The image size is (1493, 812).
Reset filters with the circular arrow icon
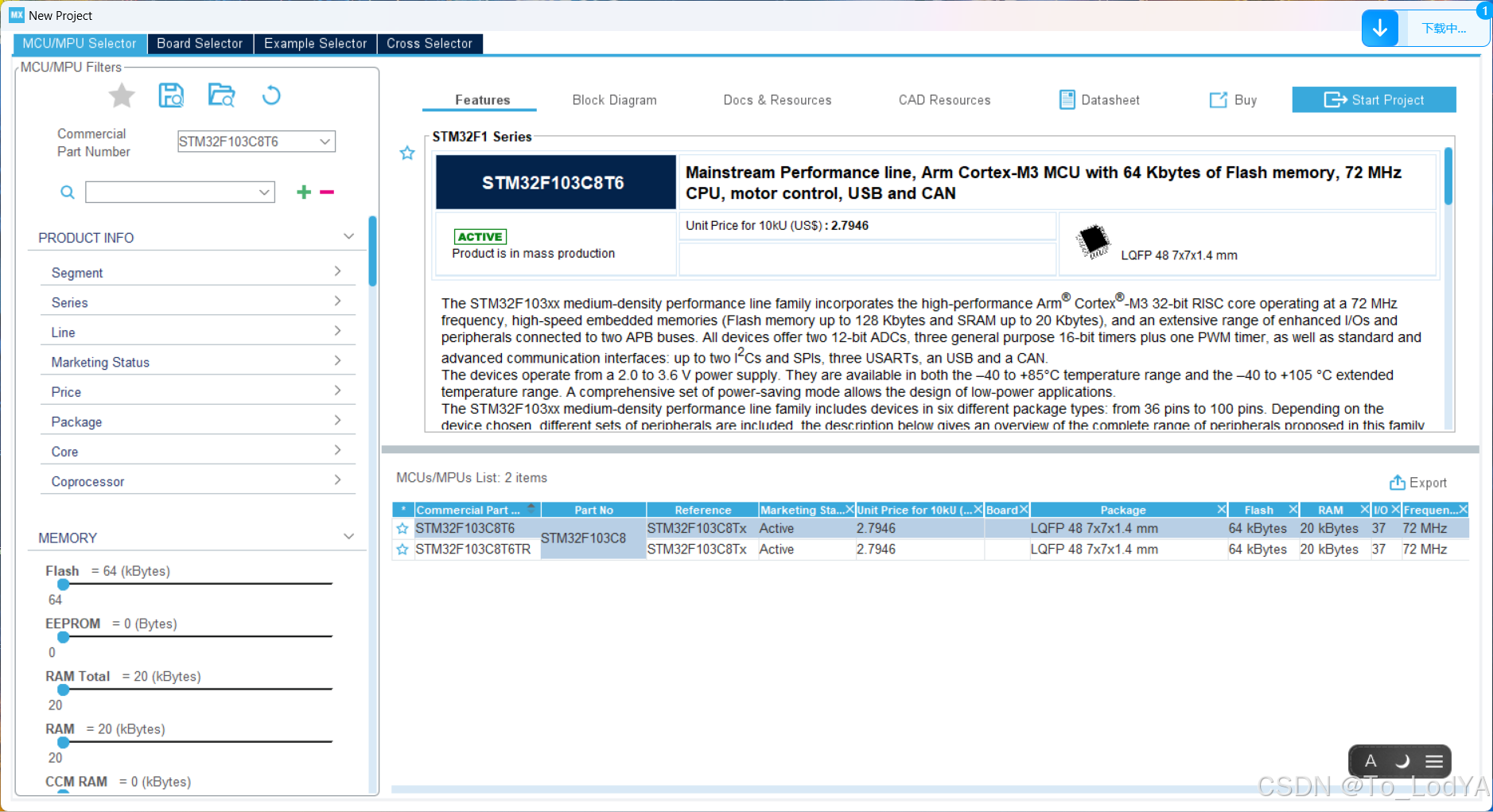tap(271, 95)
